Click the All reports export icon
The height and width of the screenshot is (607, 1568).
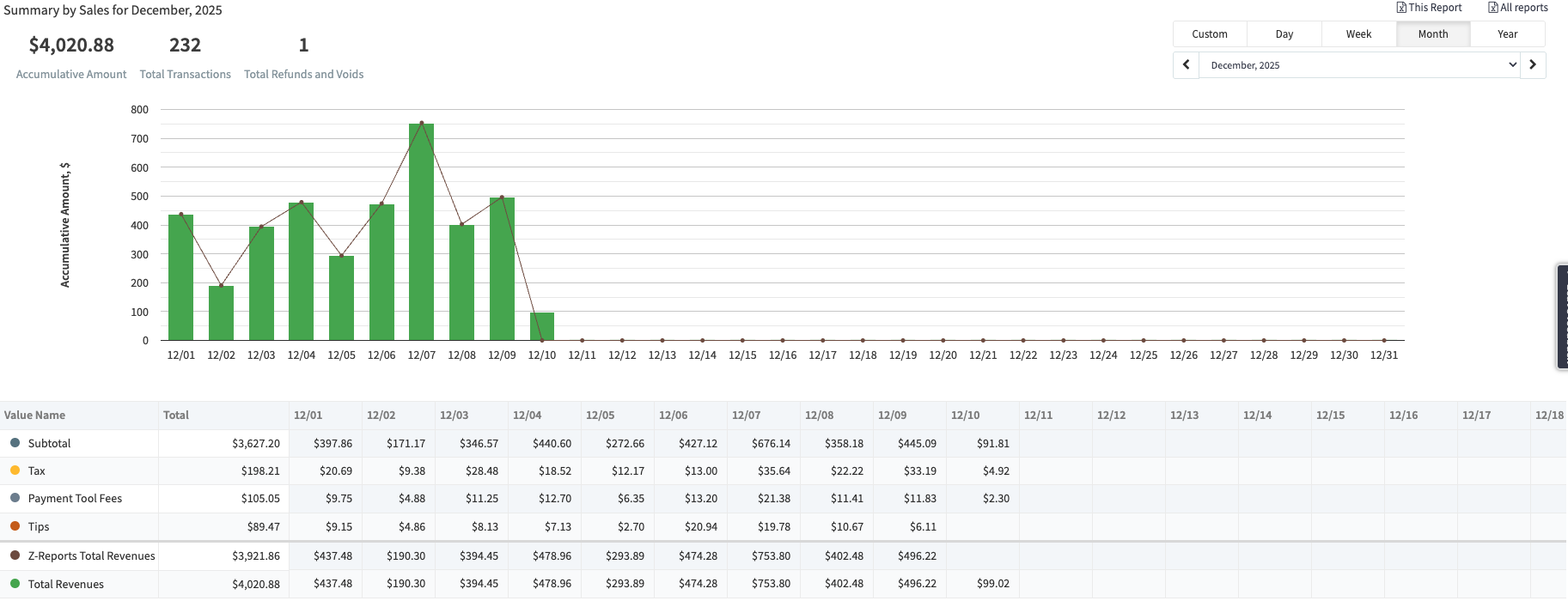1493,8
